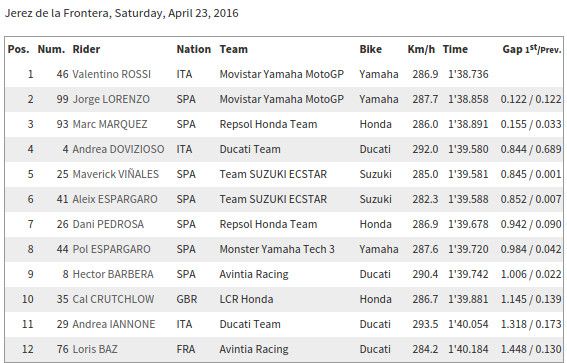
Task: Select rider Jorge LORENZO
Action: [111, 99]
